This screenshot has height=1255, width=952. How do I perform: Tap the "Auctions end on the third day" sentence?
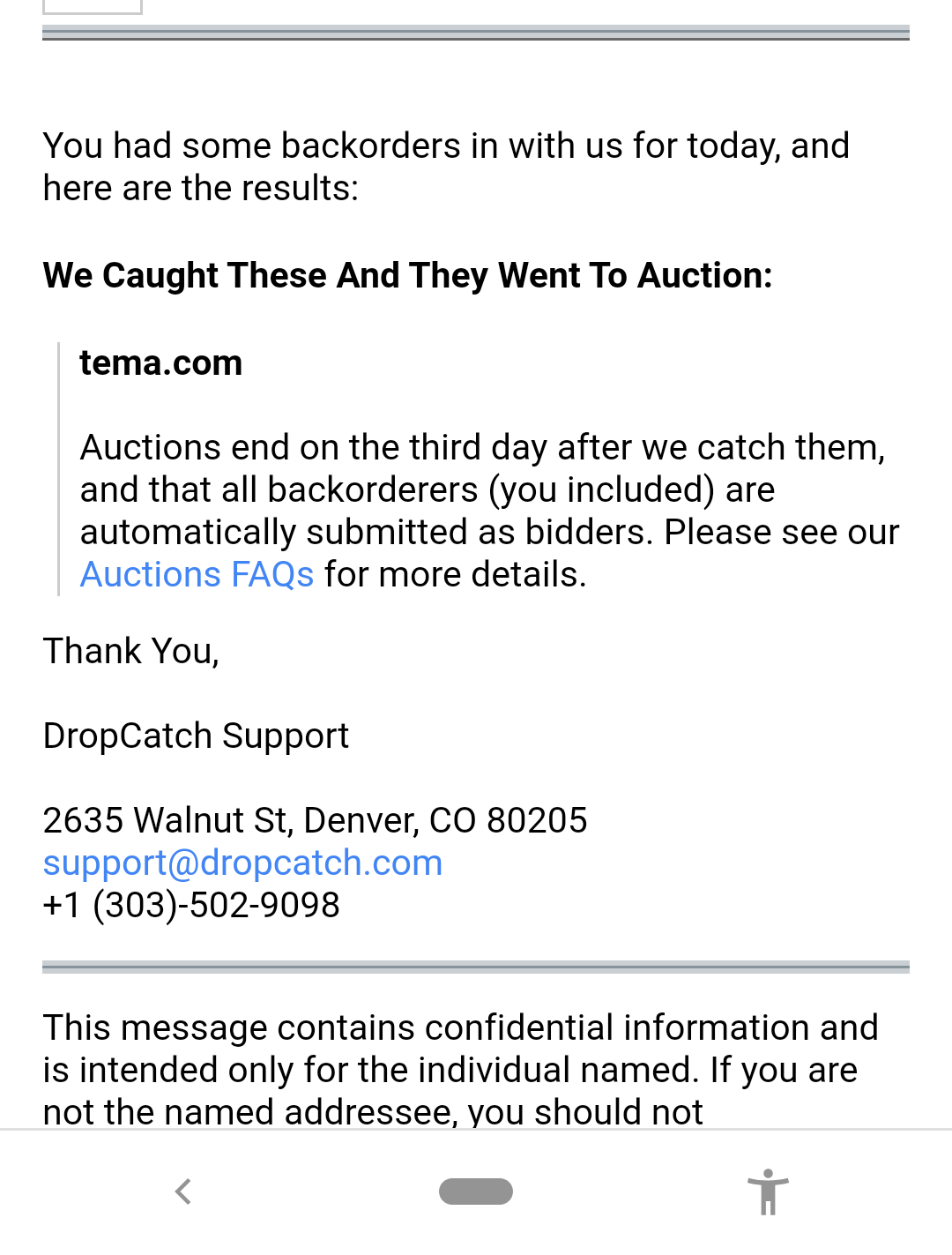tap(482, 448)
